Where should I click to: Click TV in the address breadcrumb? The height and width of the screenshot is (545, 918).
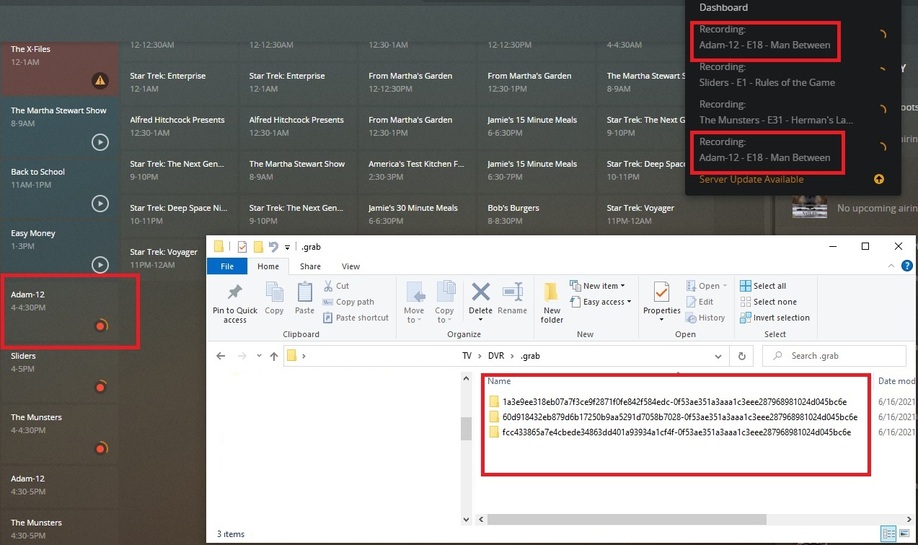pos(467,356)
